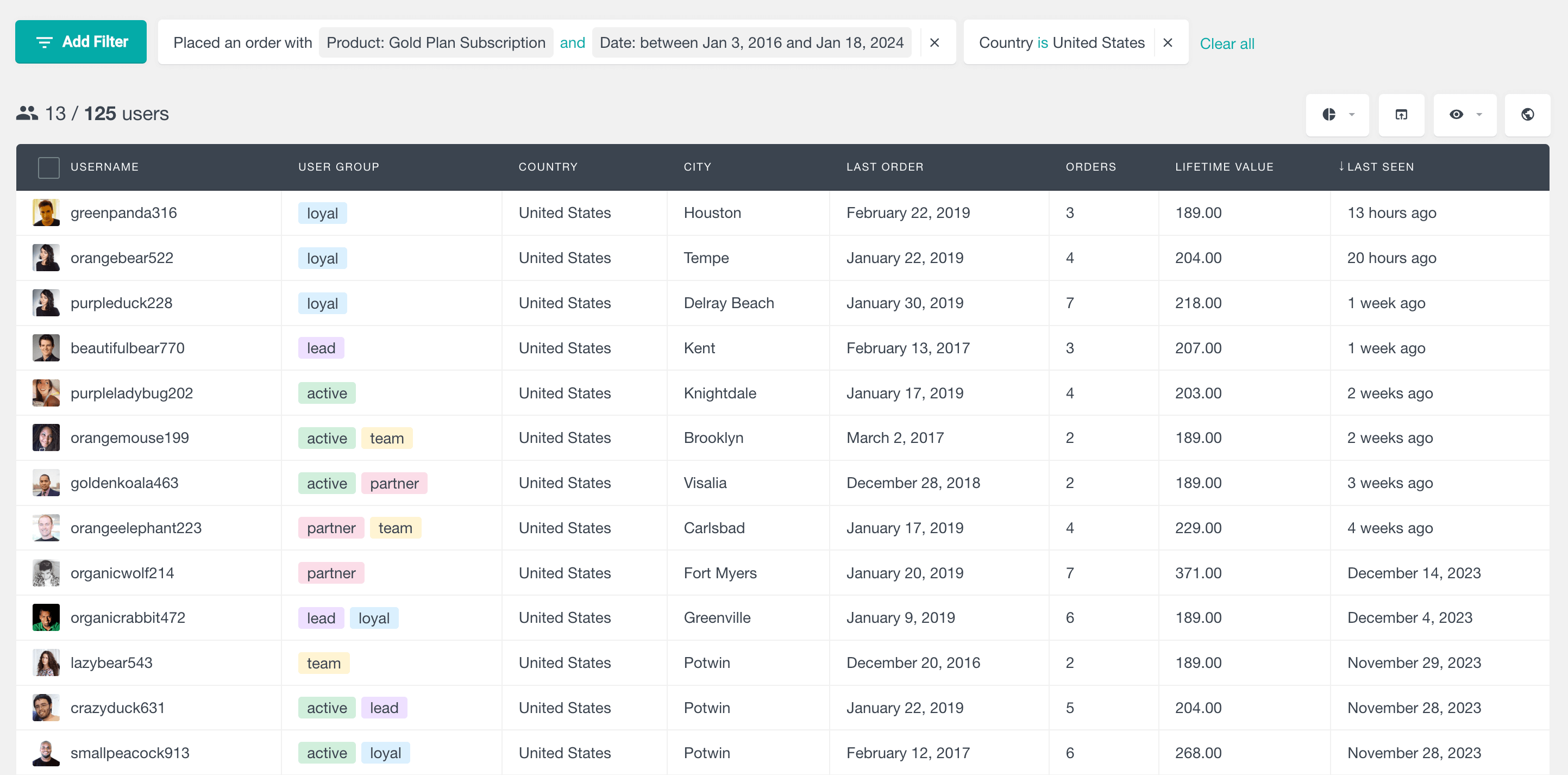The height and width of the screenshot is (775, 1568).
Task: Click the users count people icon
Action: point(27,113)
